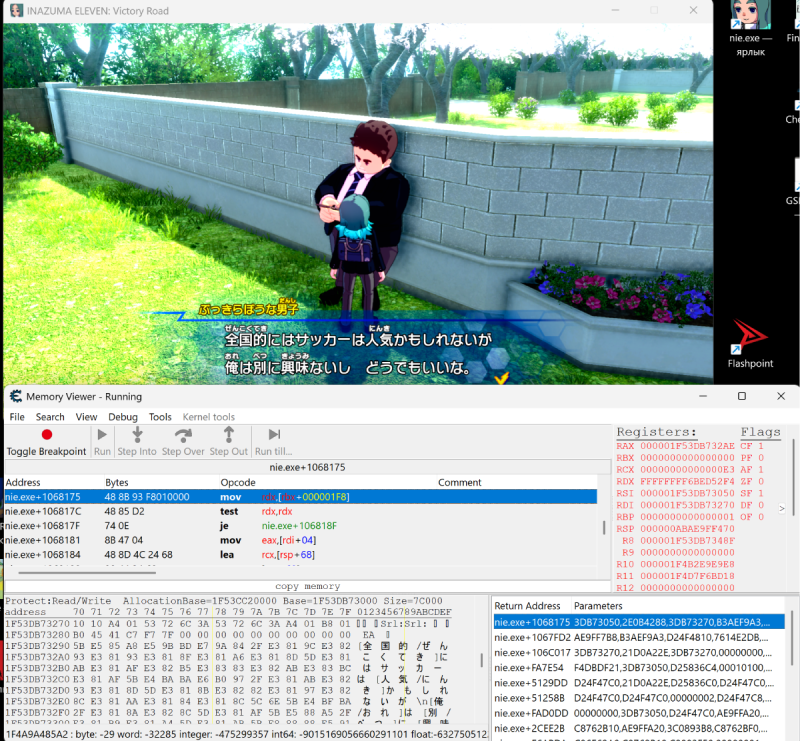Click the RDX register value
Screen dimensions: 800x741
[687, 481]
